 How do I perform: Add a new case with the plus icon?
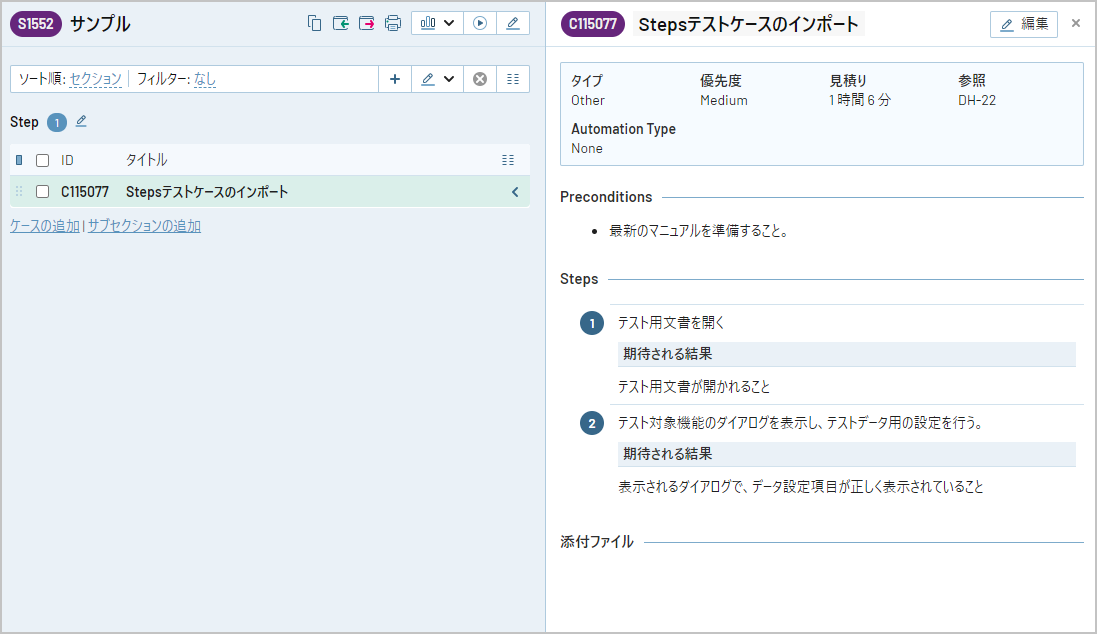point(395,78)
